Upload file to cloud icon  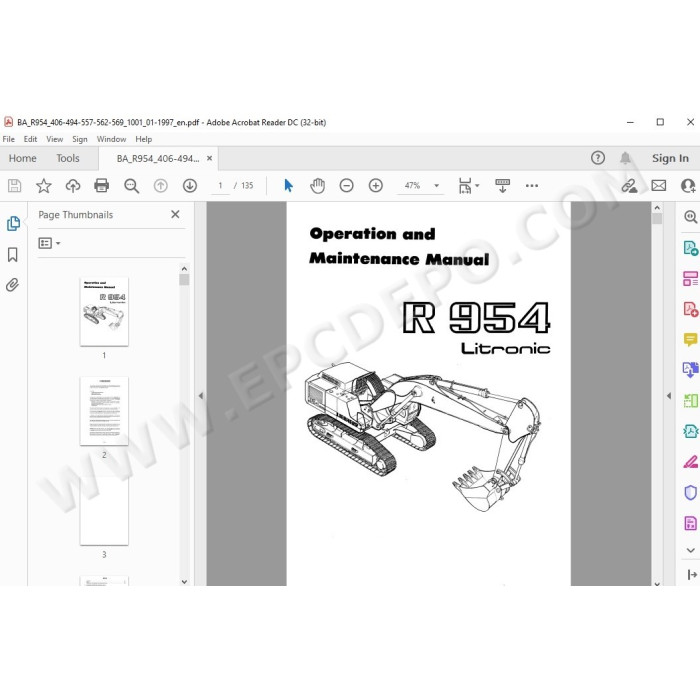point(73,185)
